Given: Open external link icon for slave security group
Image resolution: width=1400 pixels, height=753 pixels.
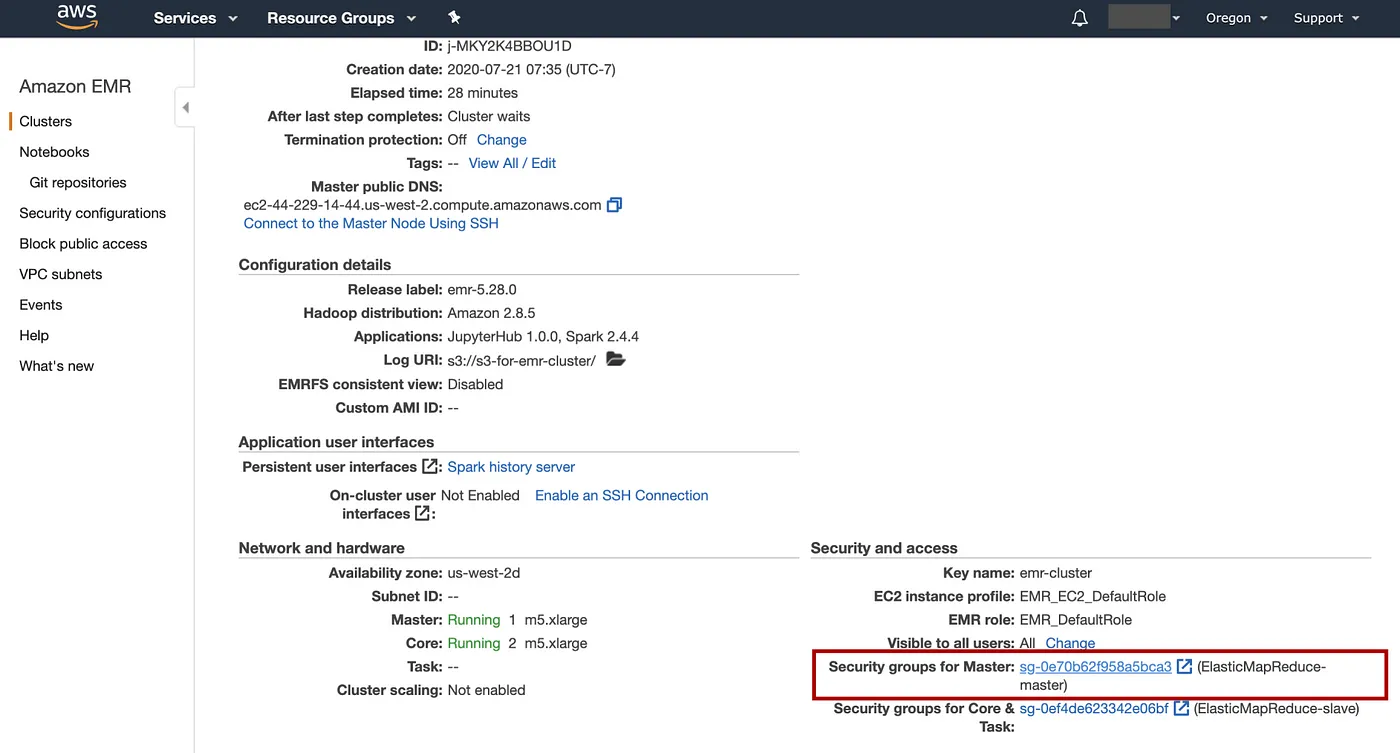Looking at the screenshot, I should coord(1181,709).
